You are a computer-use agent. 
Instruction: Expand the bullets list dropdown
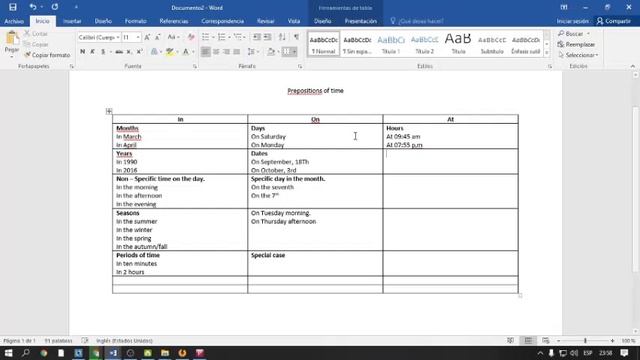pos(213,38)
